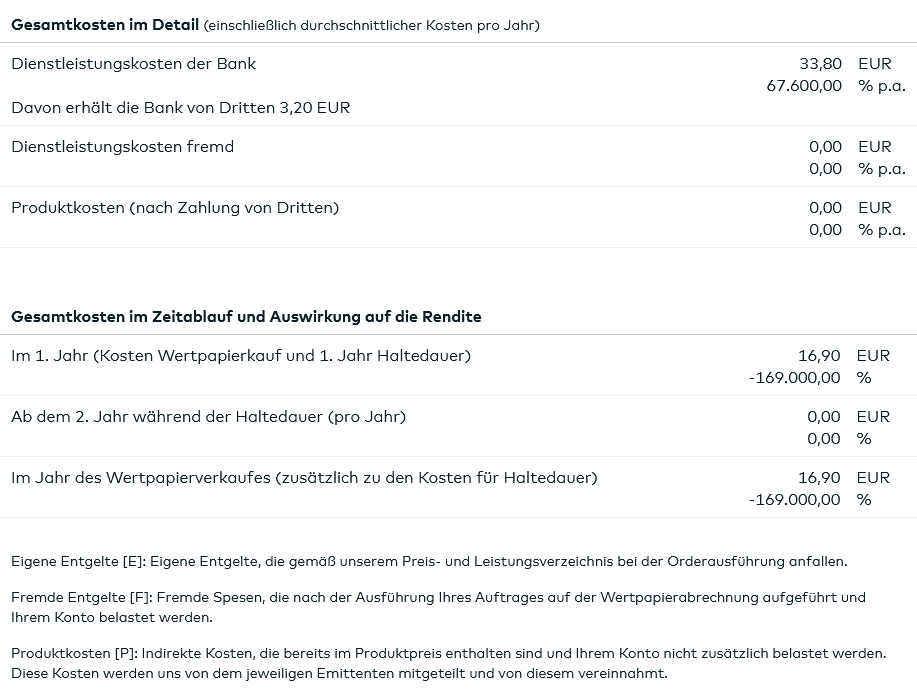Select "Produktkosten (nach Zahlung von Dritten)" label
The width and height of the screenshot is (917, 694).
click(x=175, y=208)
